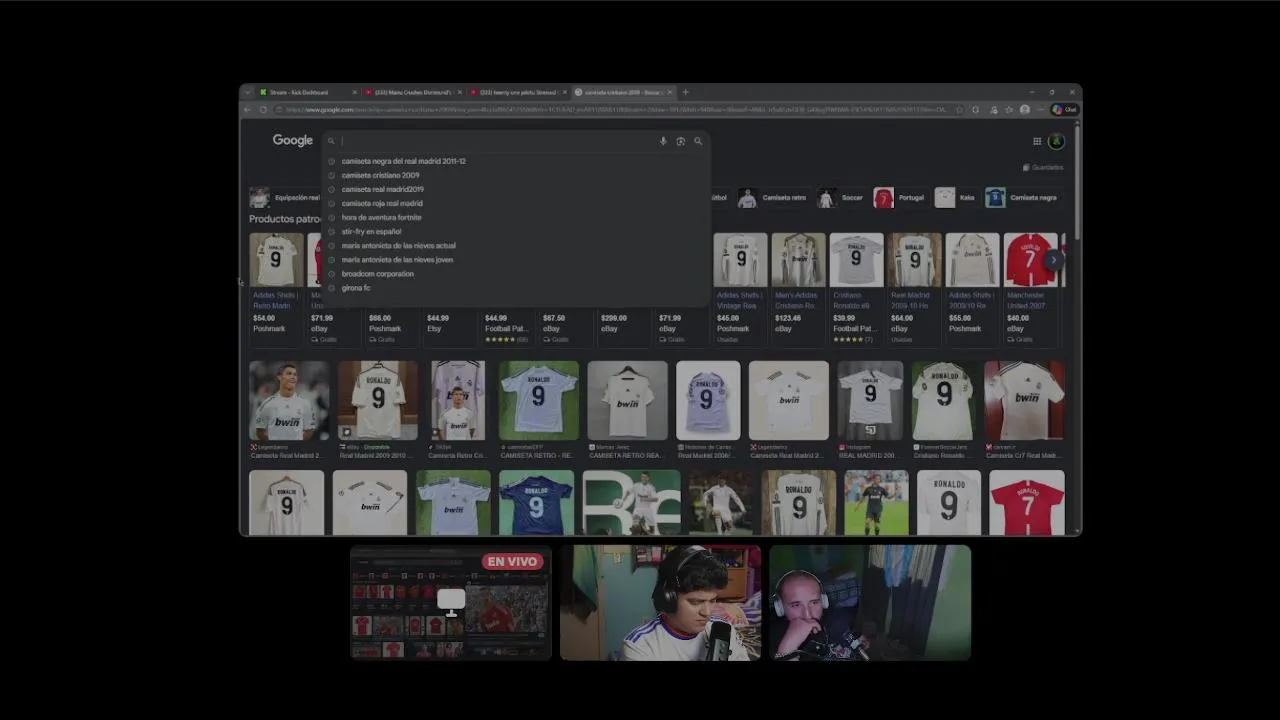Select webcam of streamer wearing headphones and white jersey
This screenshot has height=720, width=1280.
pos(660,602)
